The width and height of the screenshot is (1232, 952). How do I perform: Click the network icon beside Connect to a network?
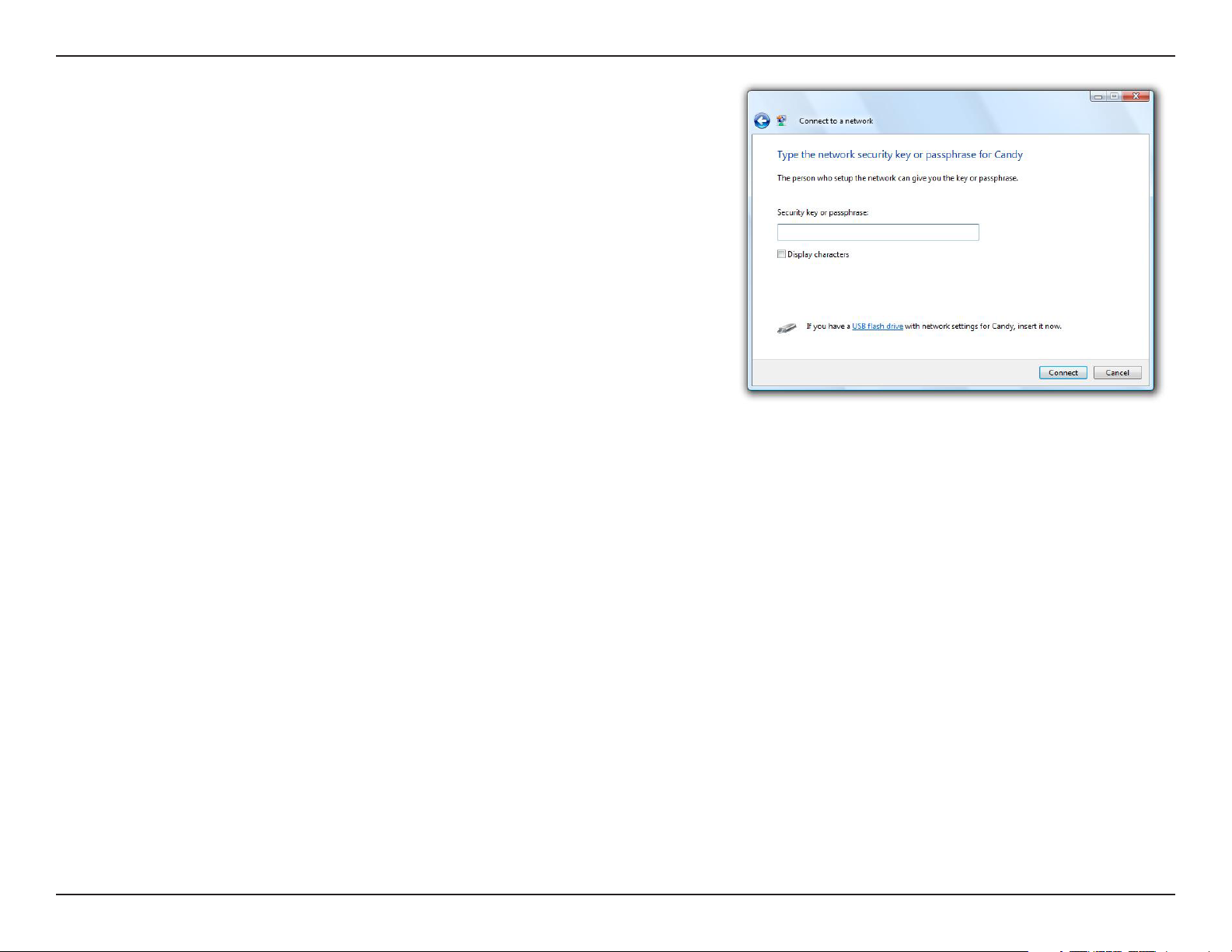click(782, 120)
